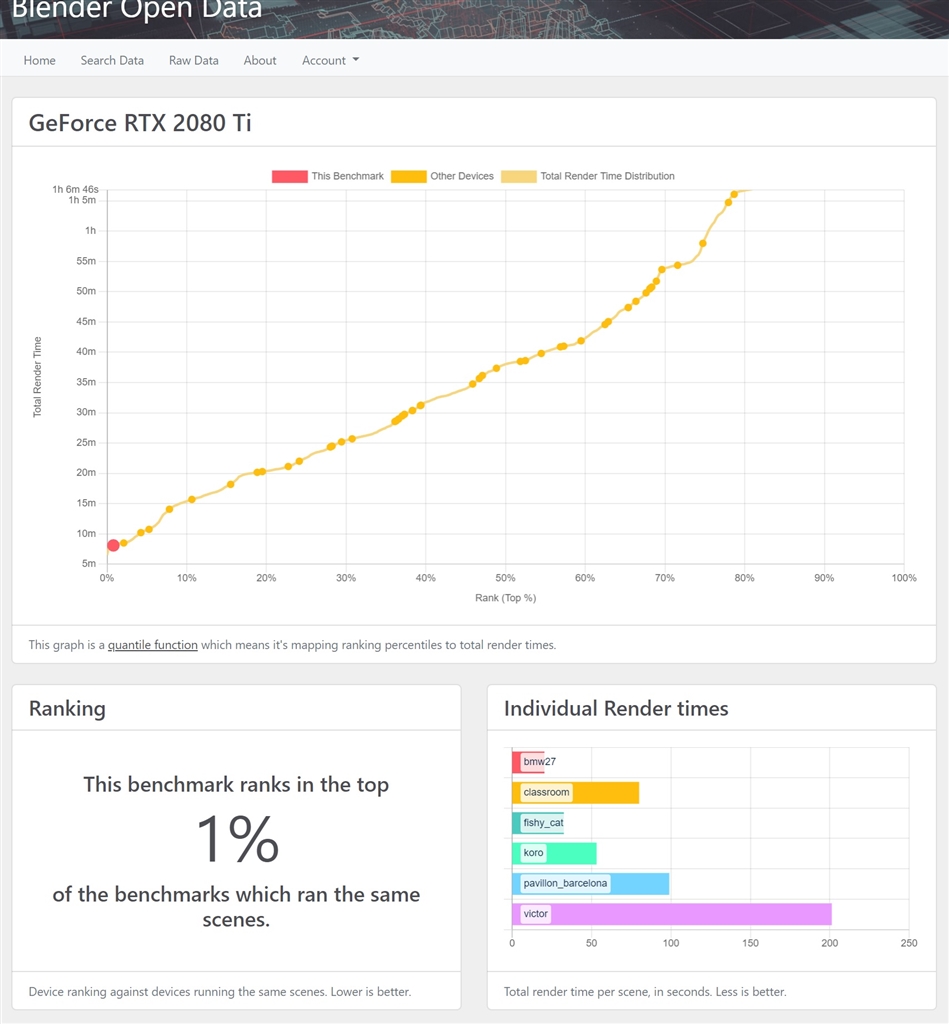
Task: Click the GeForce RTX 2080 Ti heading
Action: pyautogui.click(x=140, y=123)
